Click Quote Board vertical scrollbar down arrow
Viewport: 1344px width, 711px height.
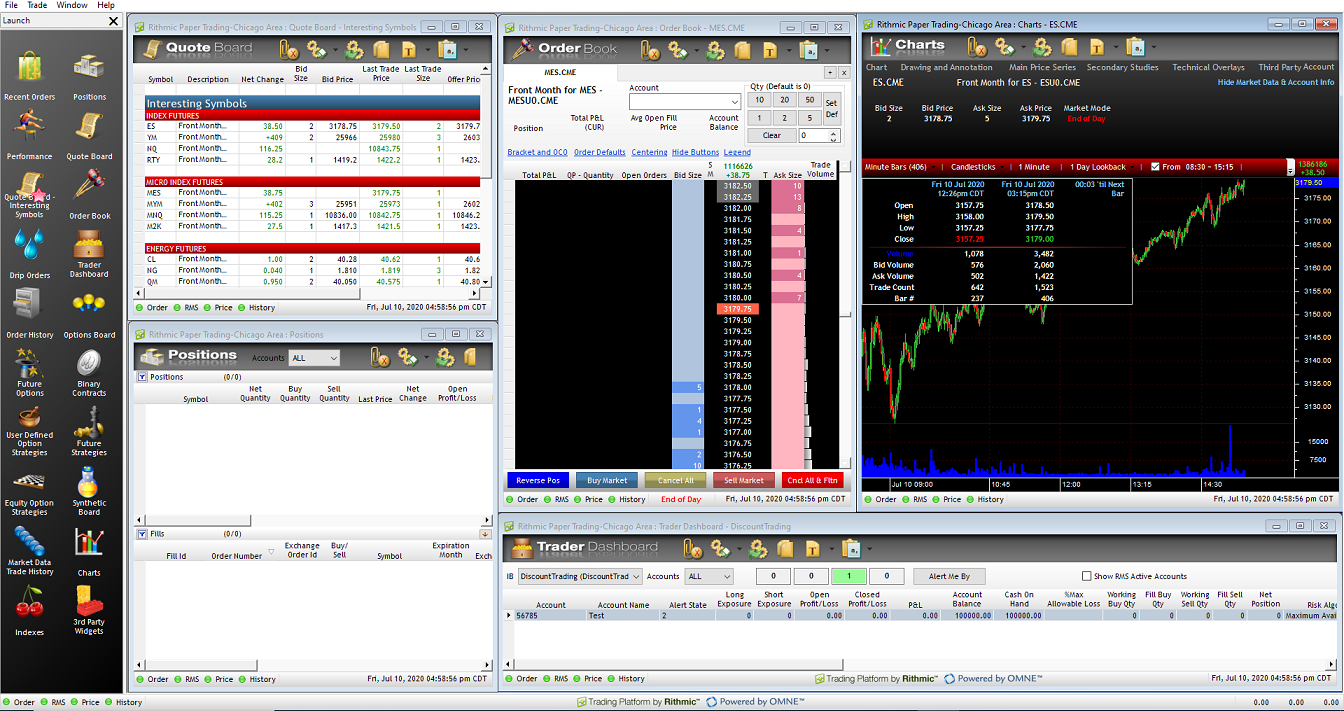487,283
